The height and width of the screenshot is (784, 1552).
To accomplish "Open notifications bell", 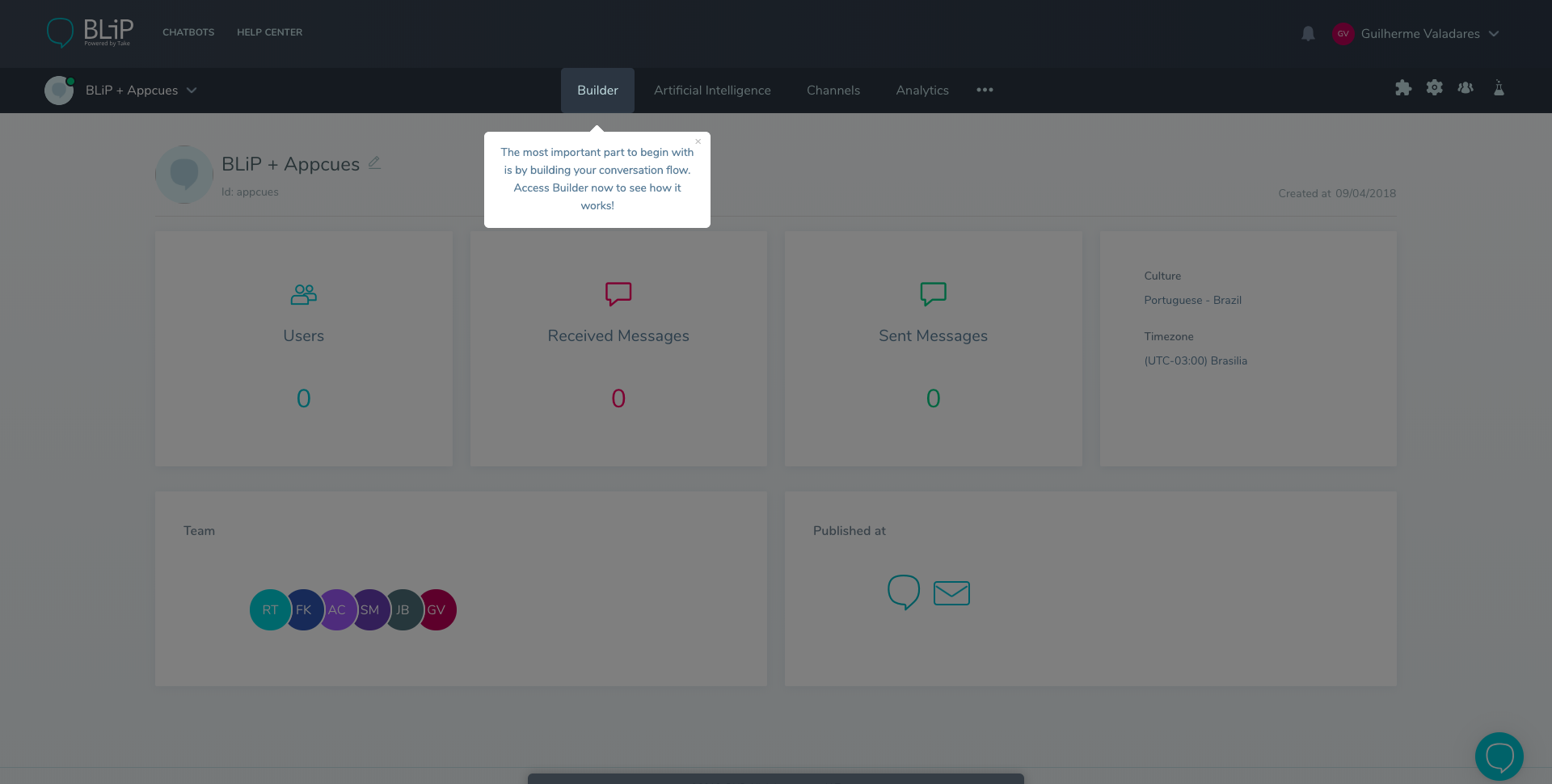I will pos(1308,33).
